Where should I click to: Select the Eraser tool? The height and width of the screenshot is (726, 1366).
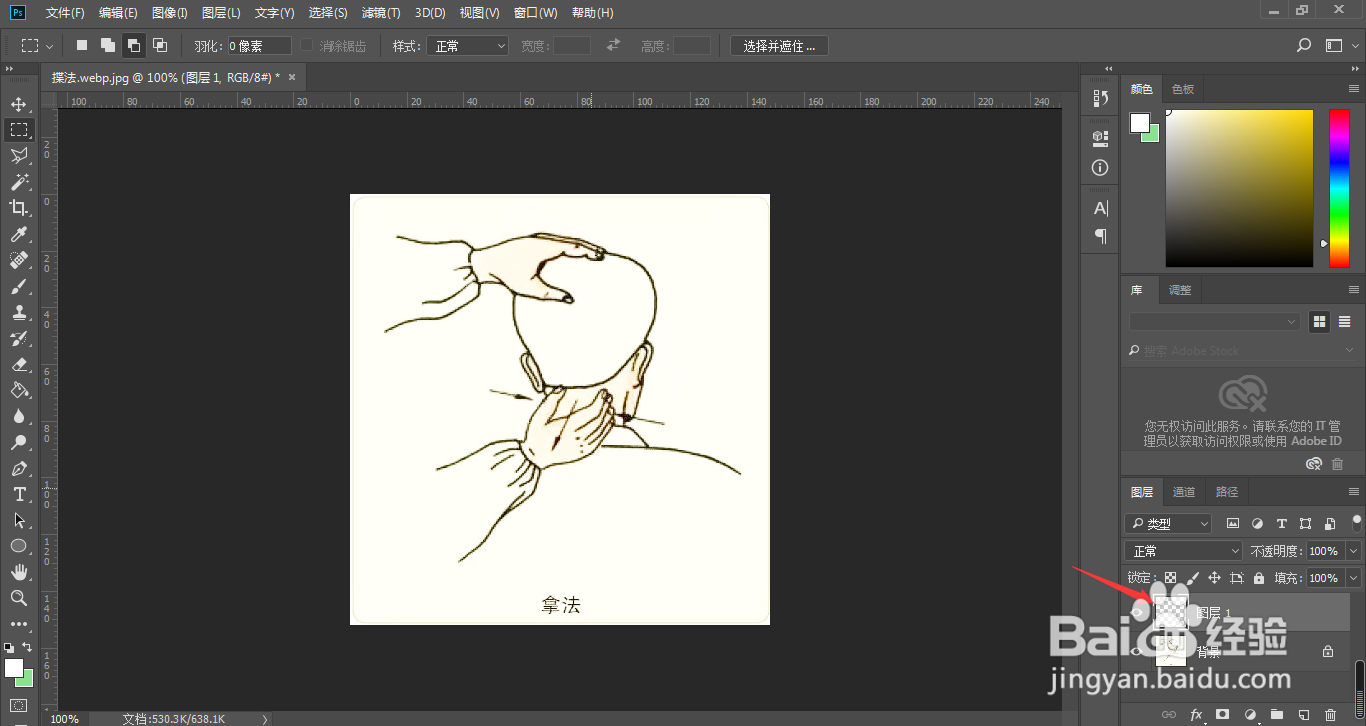tap(19, 364)
